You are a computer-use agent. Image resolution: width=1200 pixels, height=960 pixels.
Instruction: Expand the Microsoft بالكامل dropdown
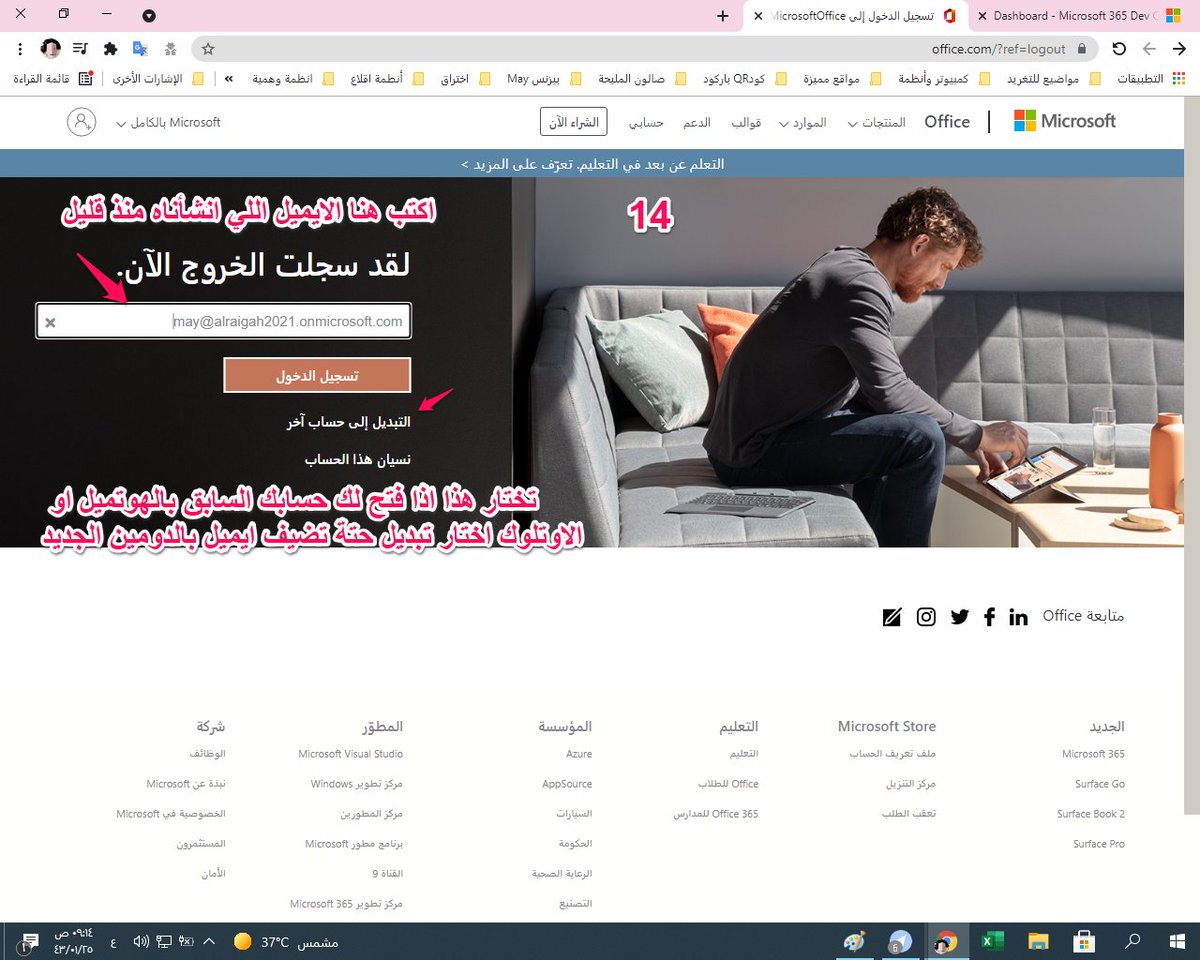[168, 122]
